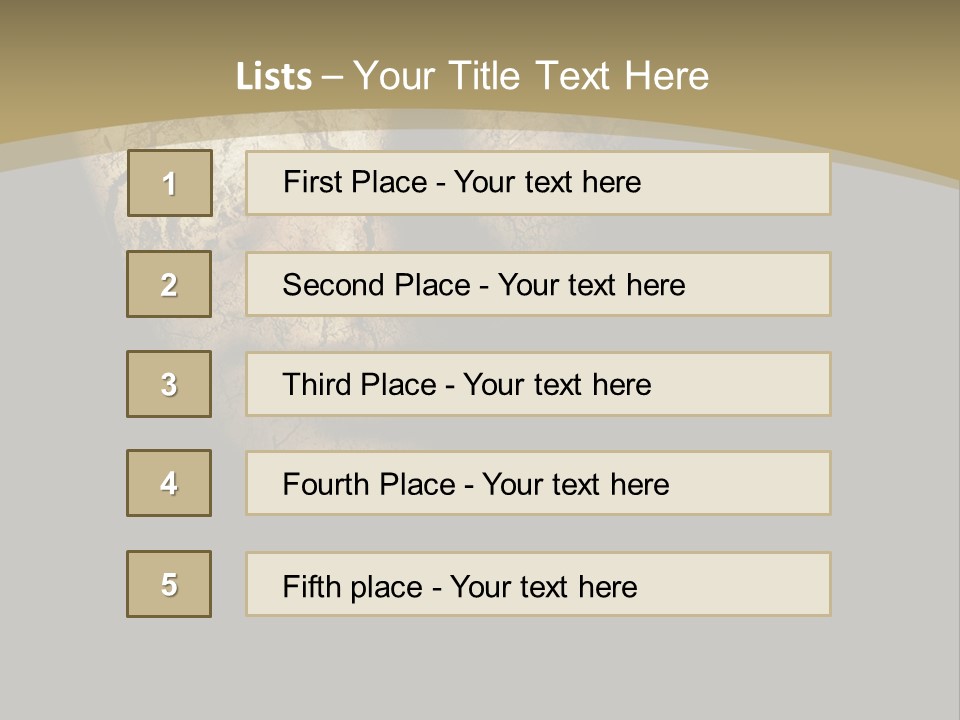The width and height of the screenshot is (960, 720).
Task: Click the empty right end of Fifth place box
Action: point(760,586)
